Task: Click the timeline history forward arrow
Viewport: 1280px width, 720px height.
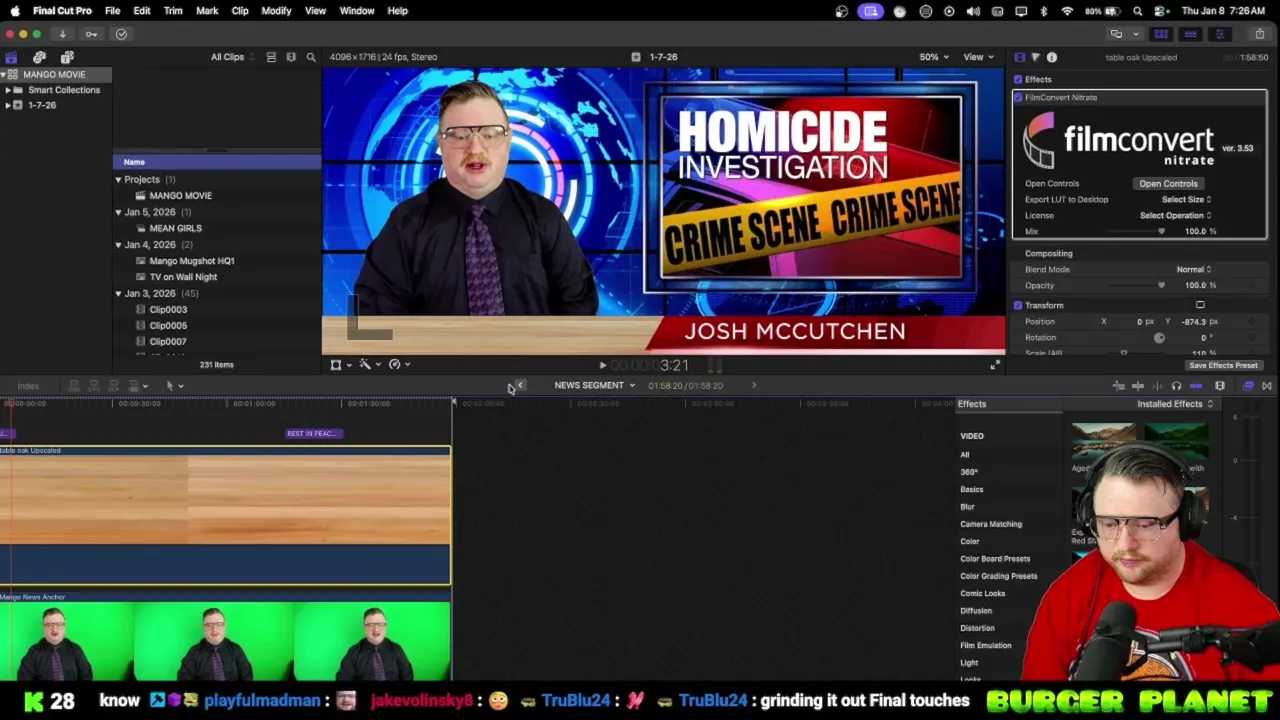Action: [754, 386]
